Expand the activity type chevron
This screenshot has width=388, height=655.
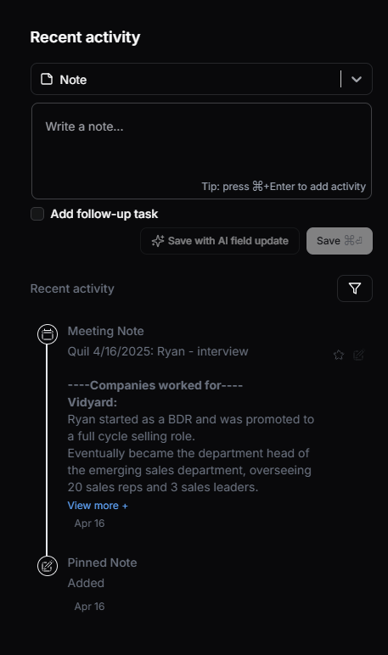356,79
